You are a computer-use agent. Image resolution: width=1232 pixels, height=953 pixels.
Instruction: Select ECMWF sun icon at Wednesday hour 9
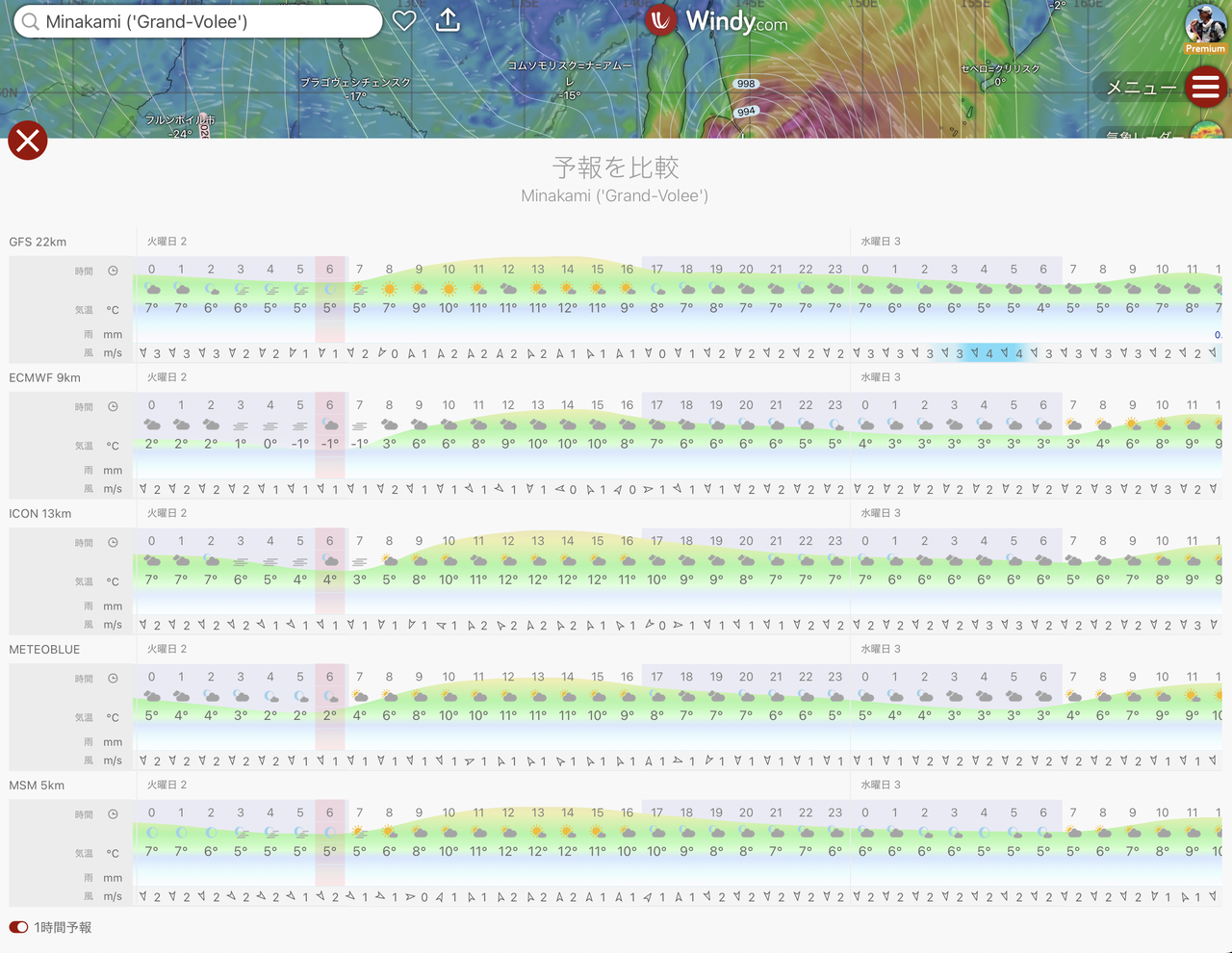(x=1133, y=425)
